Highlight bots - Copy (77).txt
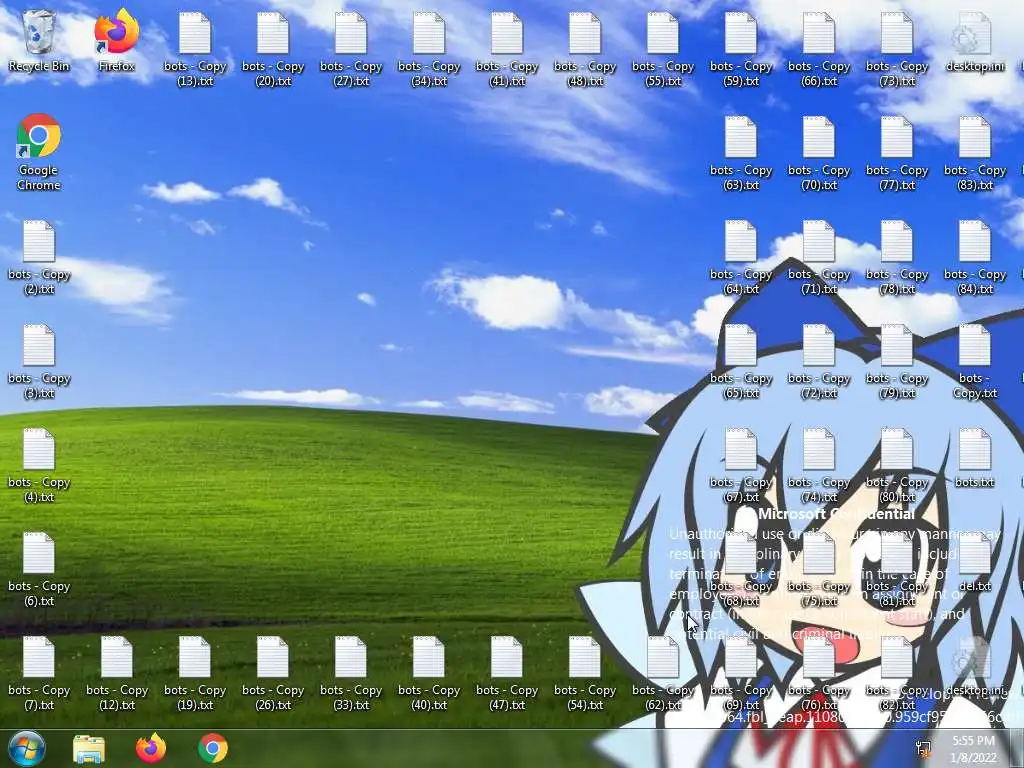 (897, 153)
